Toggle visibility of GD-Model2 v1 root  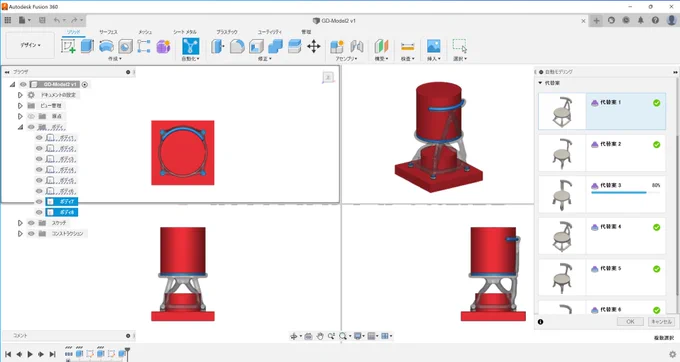(23, 85)
